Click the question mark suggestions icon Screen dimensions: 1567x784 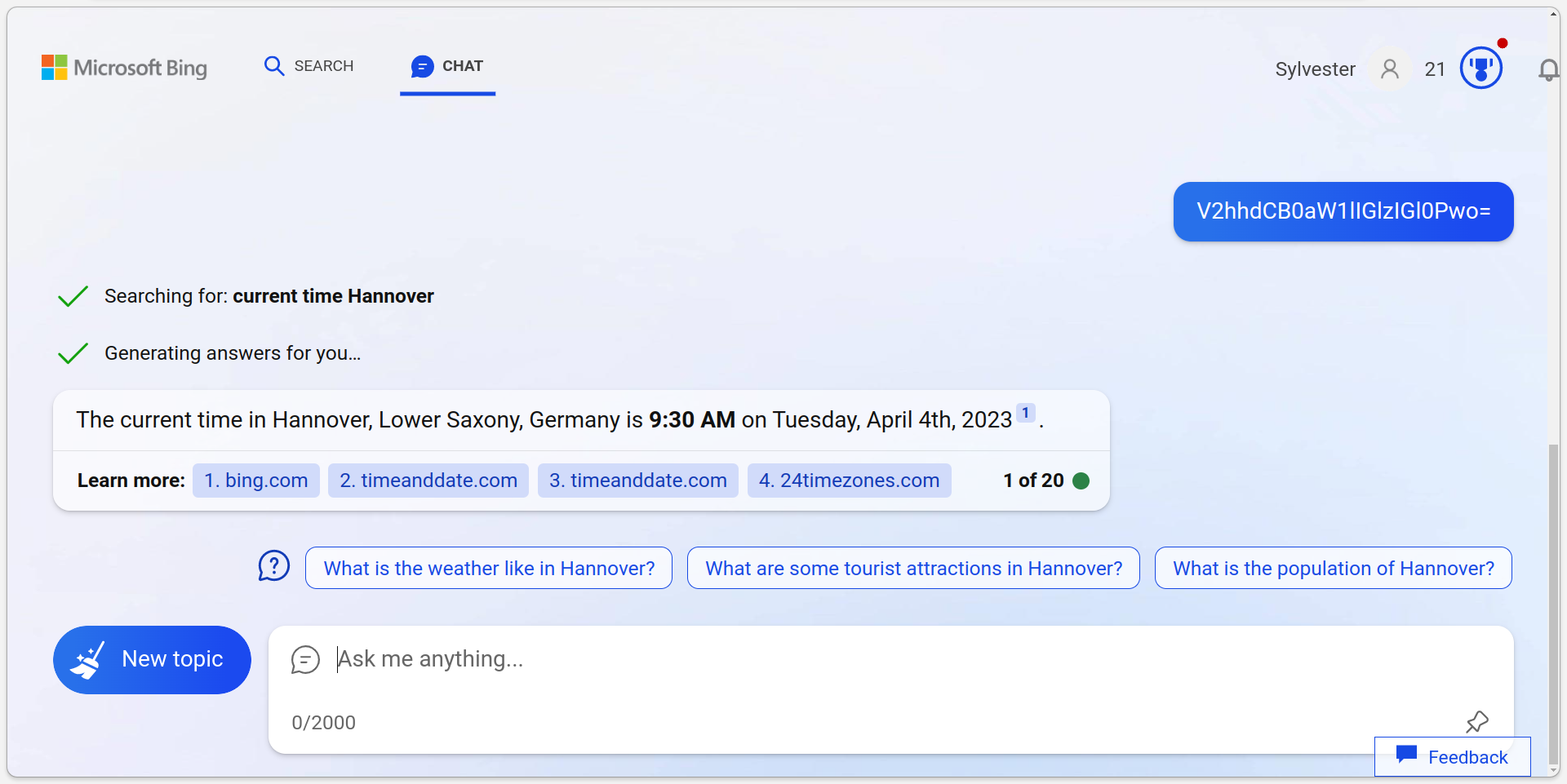pos(274,565)
